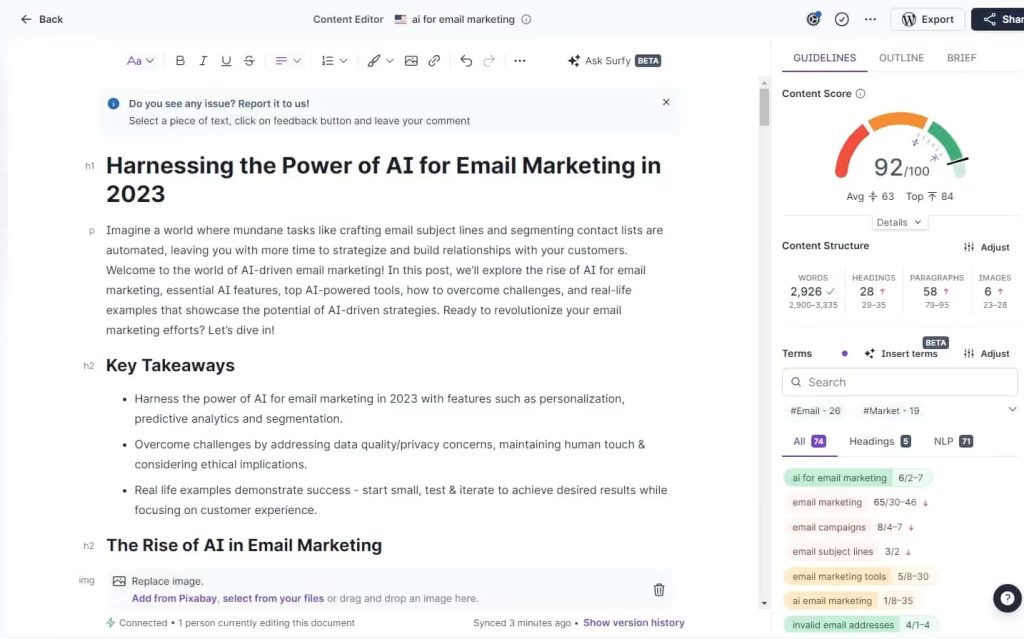Open the text style Aa dropdown
Image resolution: width=1024 pixels, height=639 pixels.
pyautogui.click(x=139, y=60)
